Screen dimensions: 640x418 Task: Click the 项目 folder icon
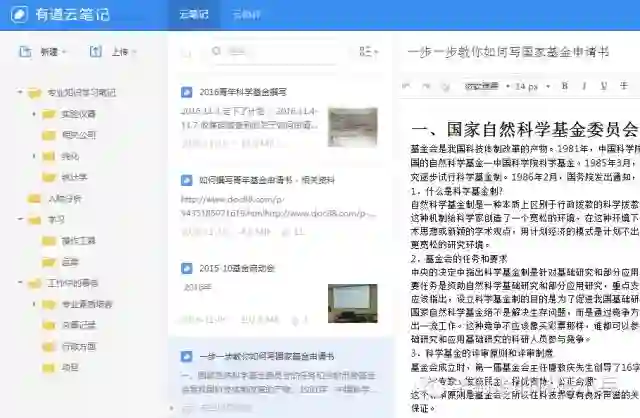49,368
